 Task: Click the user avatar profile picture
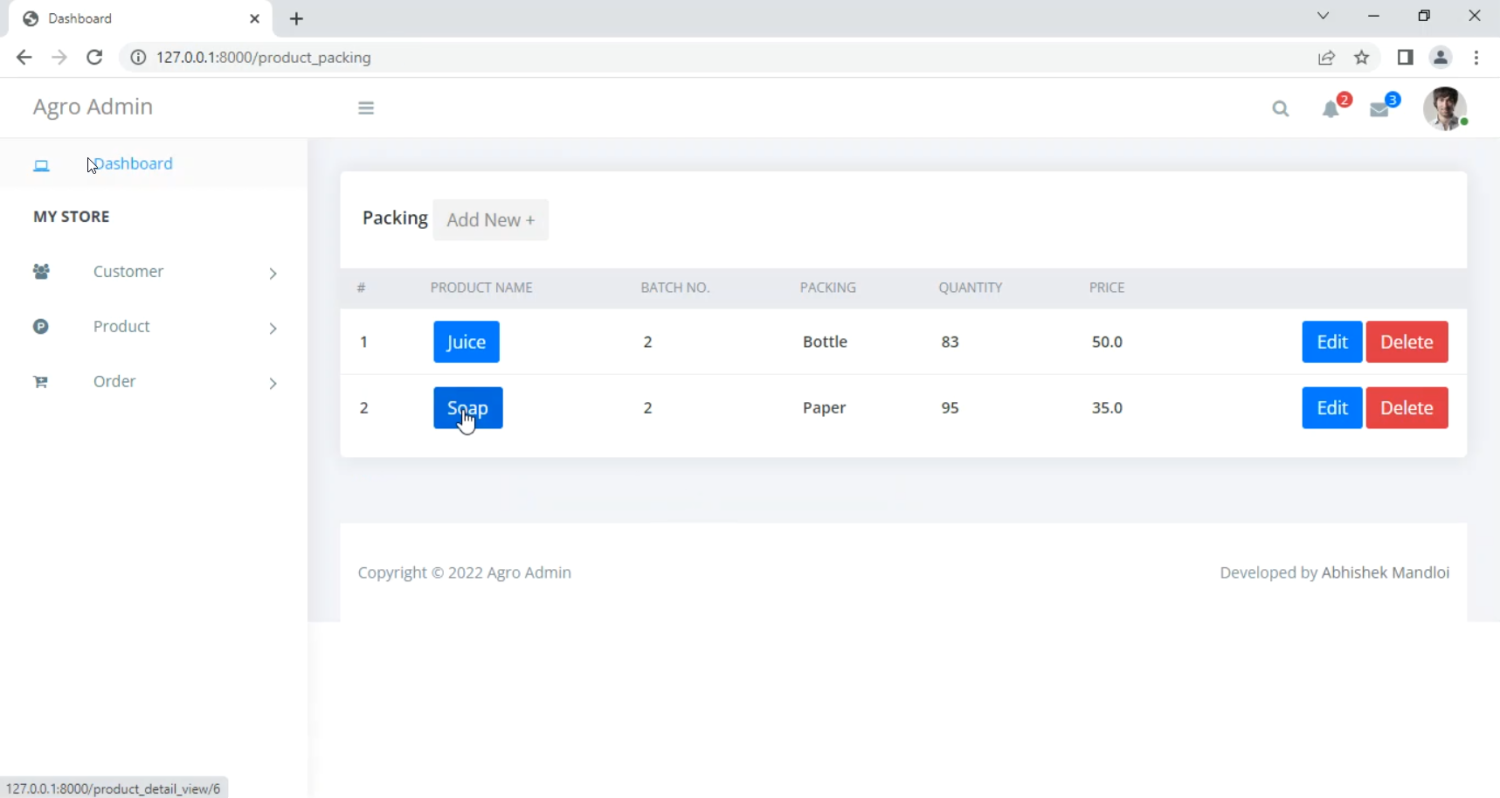click(1444, 108)
